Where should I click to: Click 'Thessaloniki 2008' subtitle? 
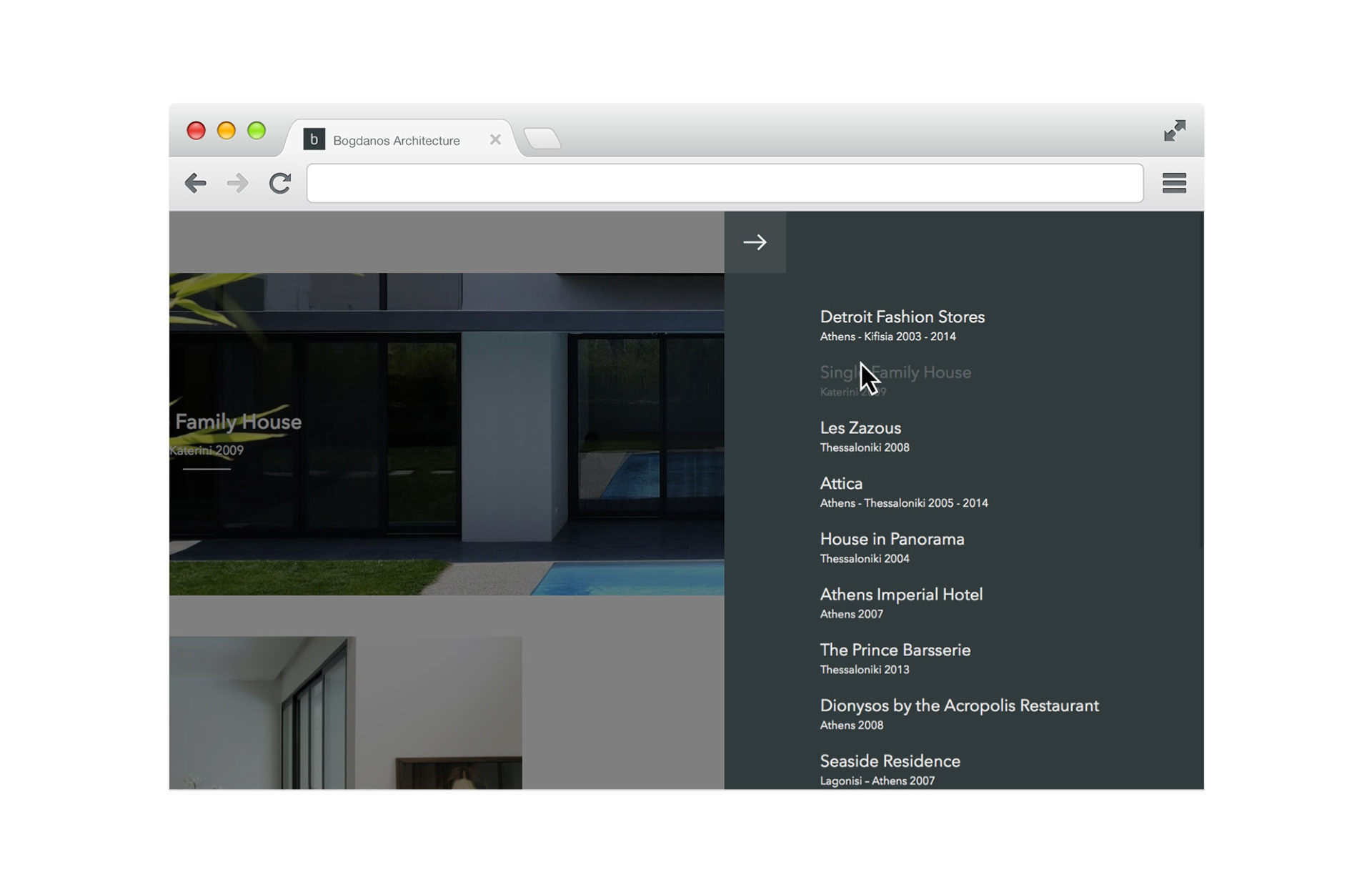(x=865, y=447)
